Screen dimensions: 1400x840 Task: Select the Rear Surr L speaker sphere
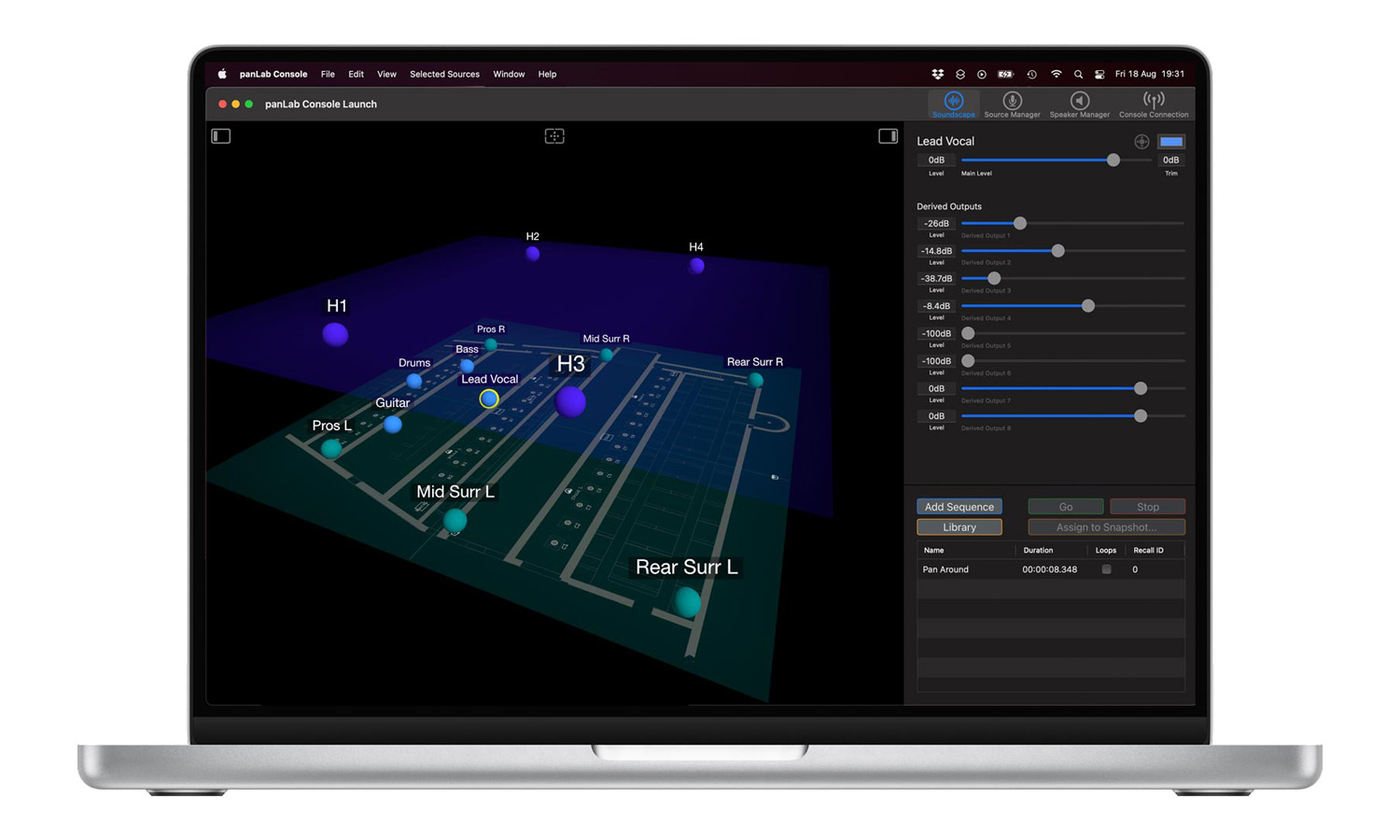click(688, 602)
